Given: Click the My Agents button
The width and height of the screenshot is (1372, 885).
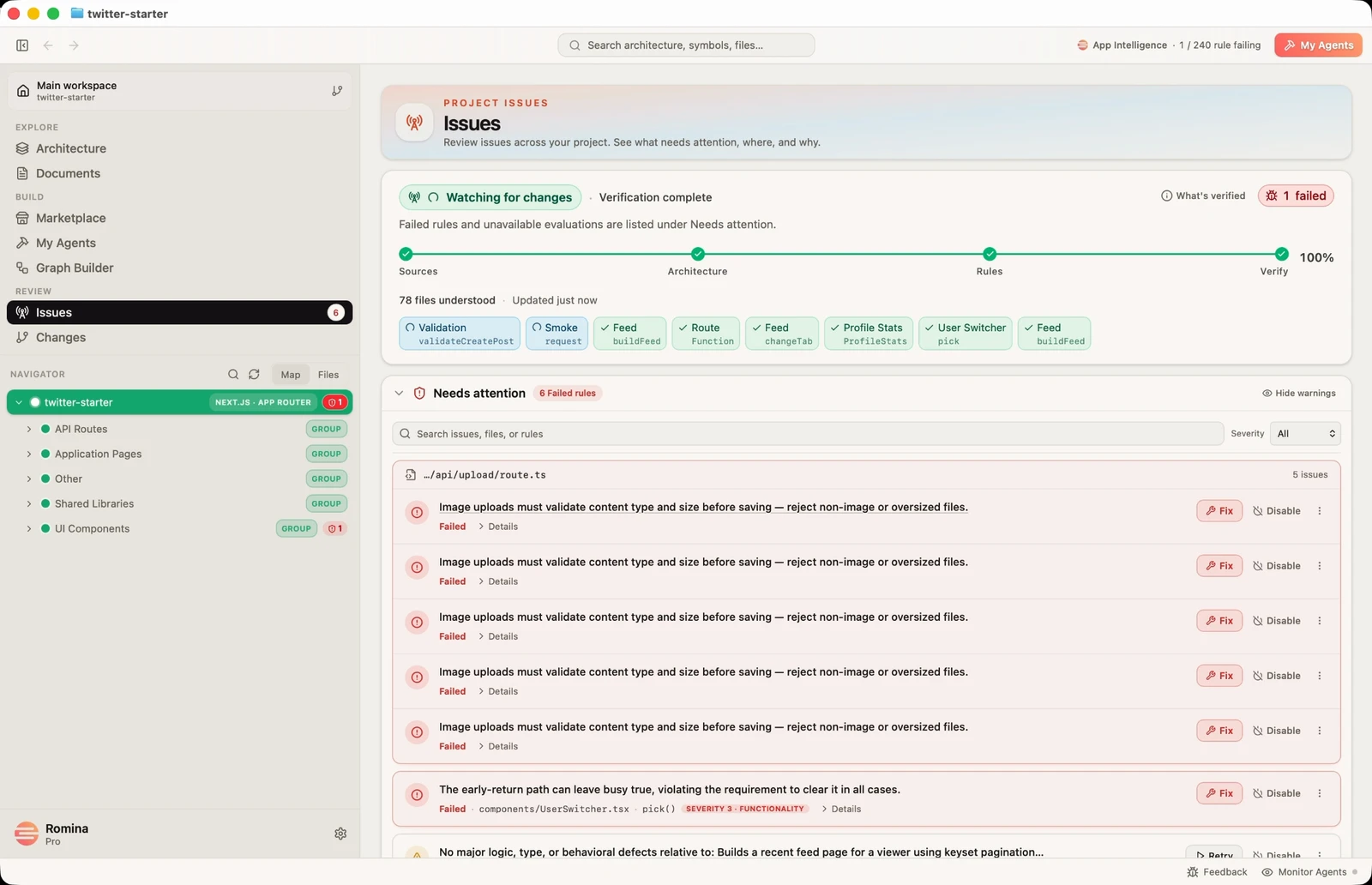Looking at the screenshot, I should 1318,45.
